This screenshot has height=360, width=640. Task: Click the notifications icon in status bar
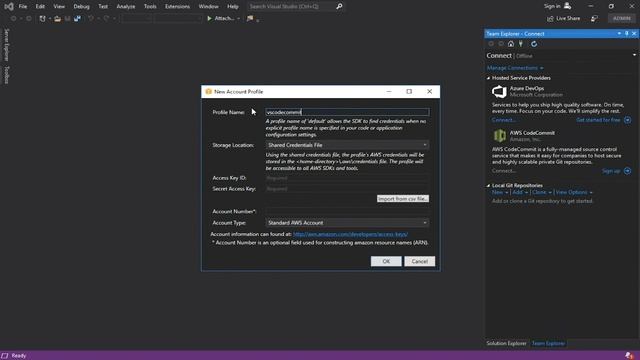(629, 356)
